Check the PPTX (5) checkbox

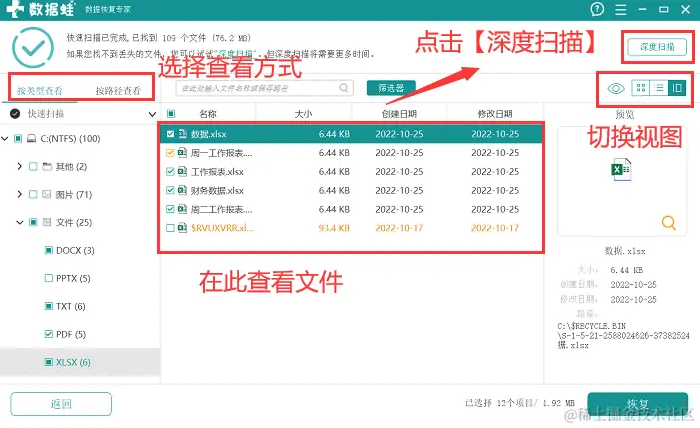49,278
